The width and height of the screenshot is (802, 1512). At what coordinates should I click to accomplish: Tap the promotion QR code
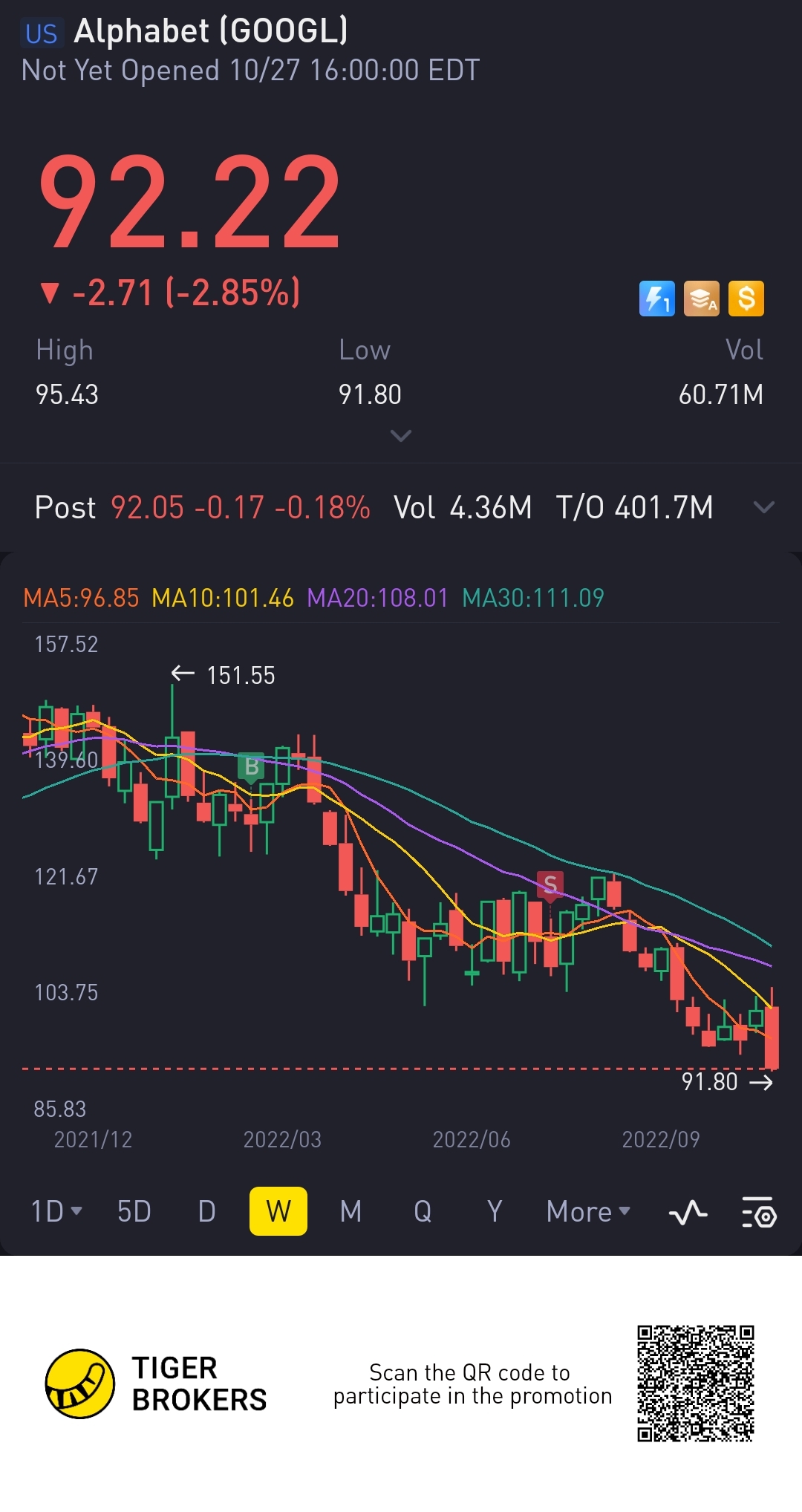[696, 1384]
